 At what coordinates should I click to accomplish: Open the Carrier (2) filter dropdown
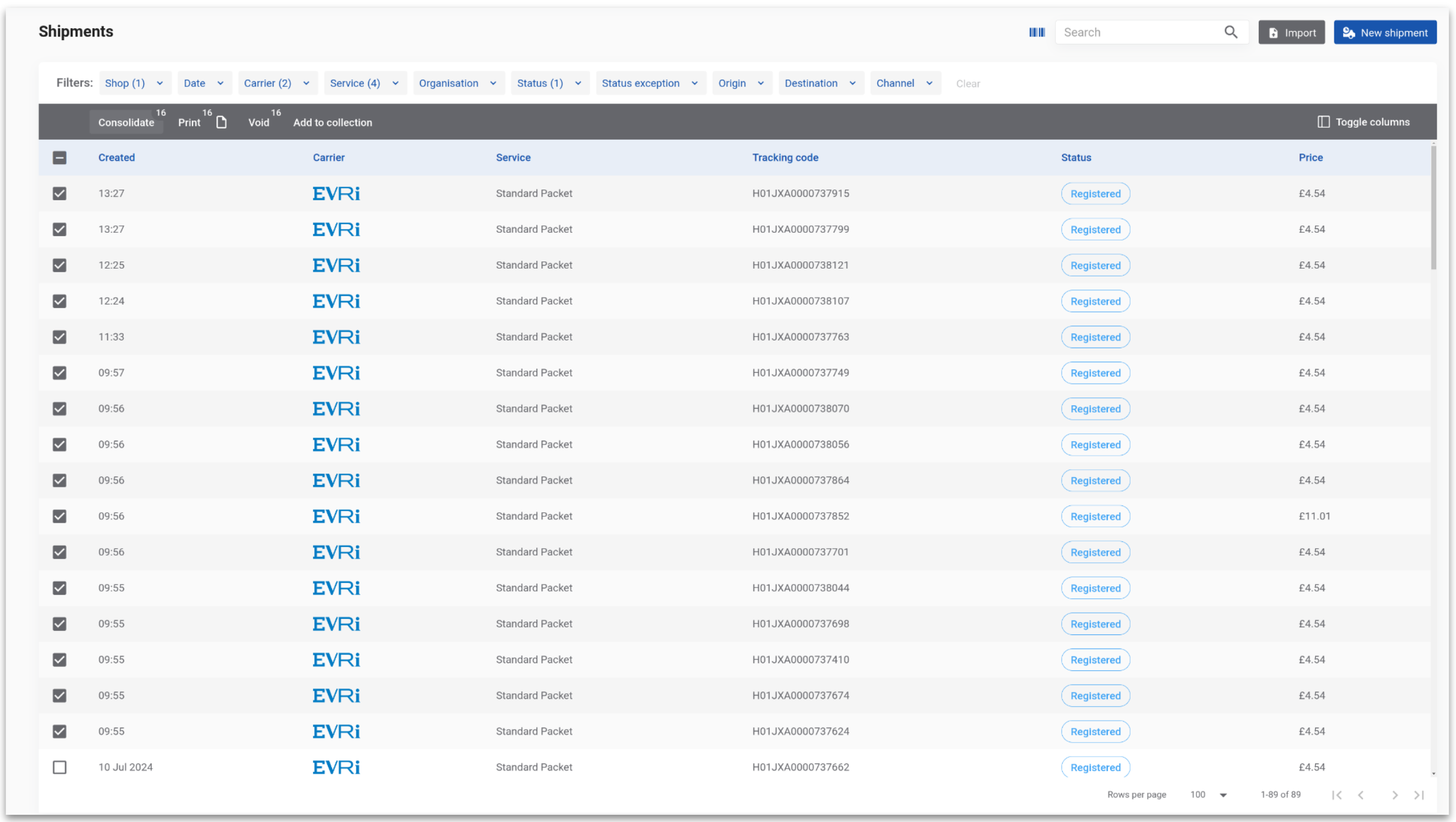(277, 83)
